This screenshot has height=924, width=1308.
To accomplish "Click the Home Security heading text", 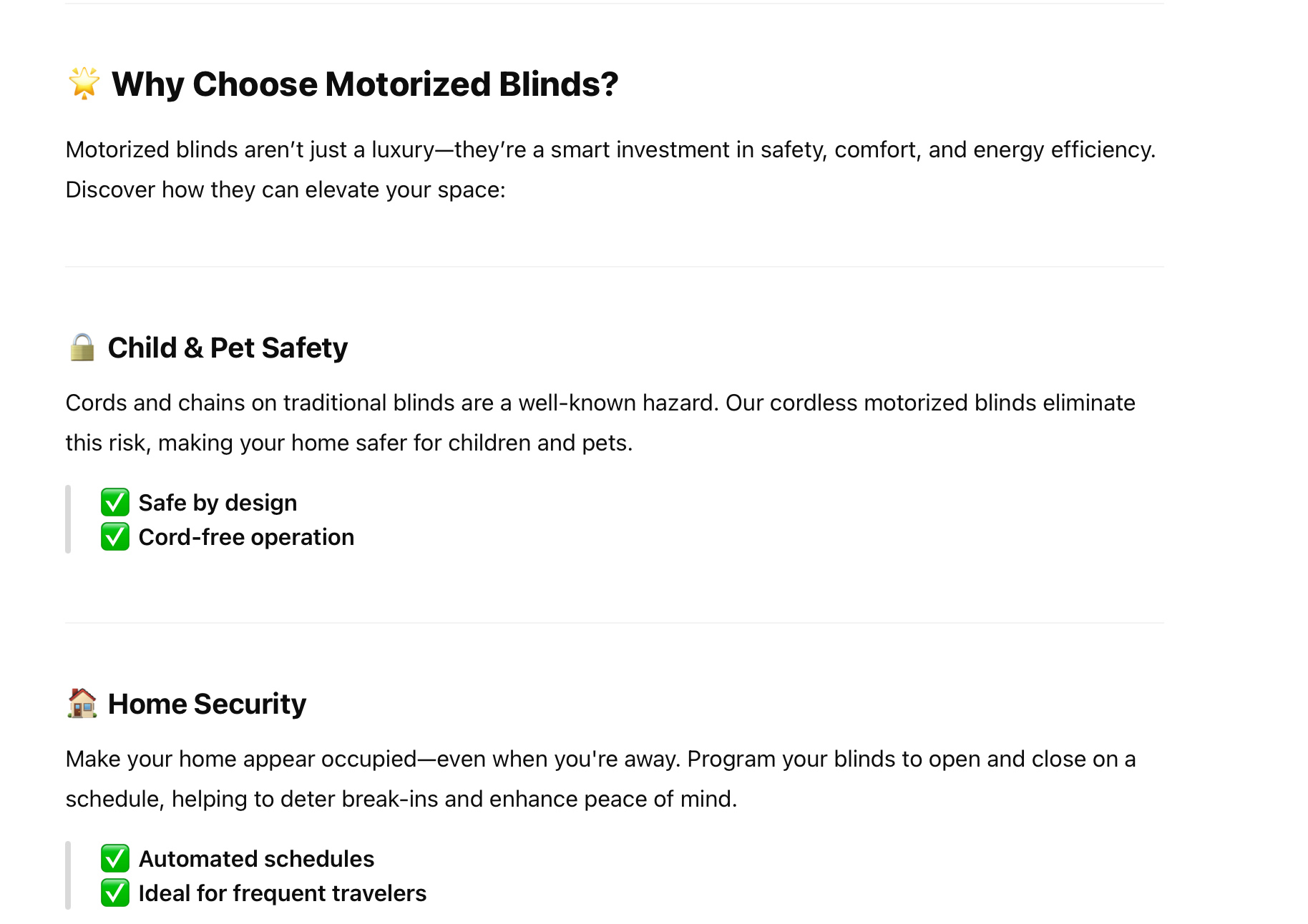I will point(207,704).
